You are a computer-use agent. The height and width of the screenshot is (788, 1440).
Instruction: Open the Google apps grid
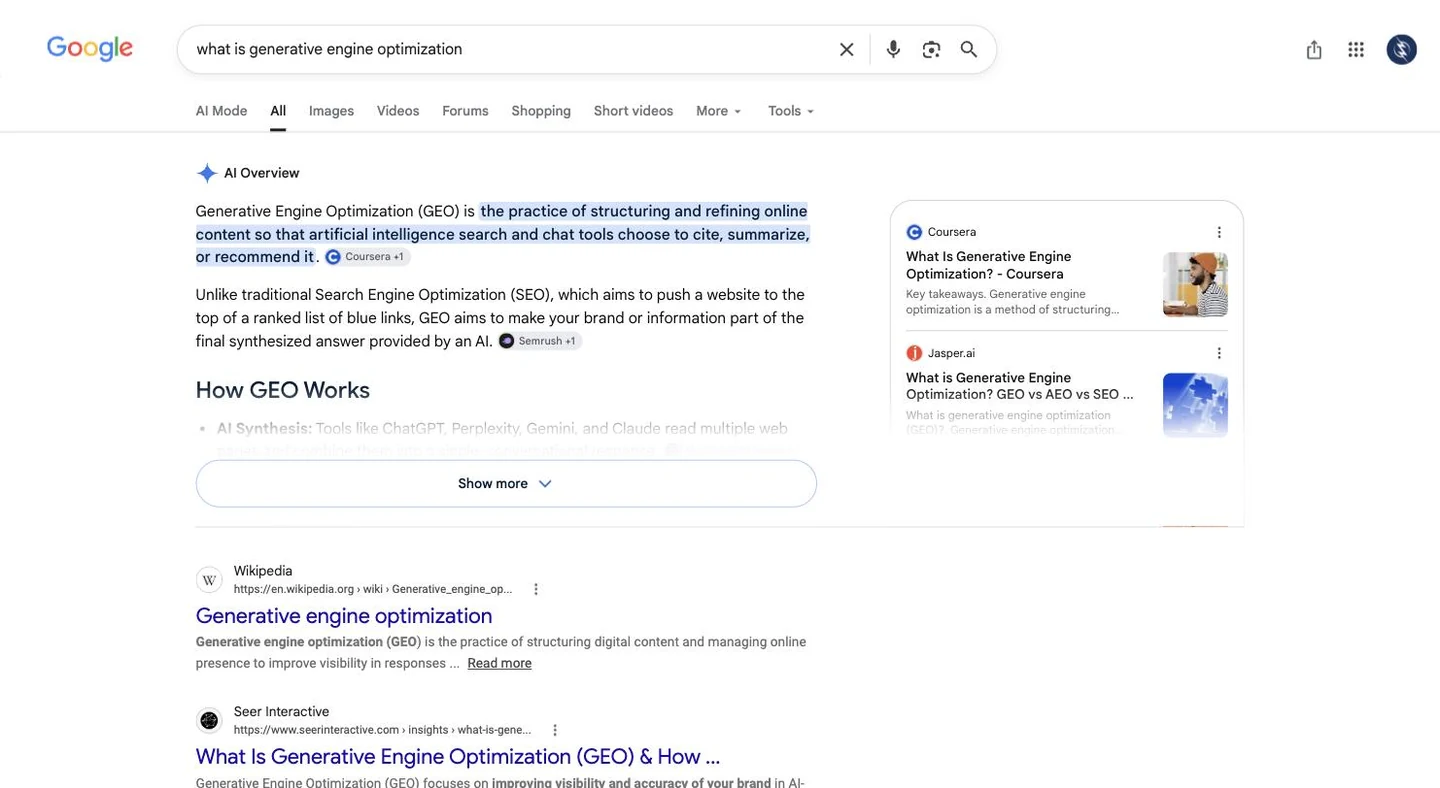point(1356,49)
